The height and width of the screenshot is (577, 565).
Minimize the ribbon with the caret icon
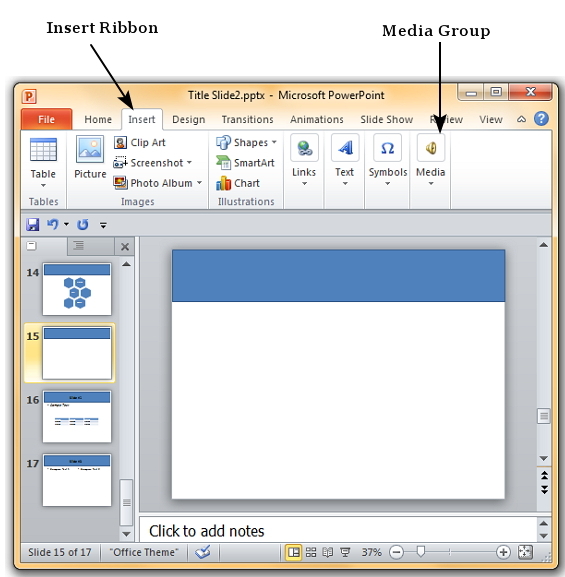point(521,119)
